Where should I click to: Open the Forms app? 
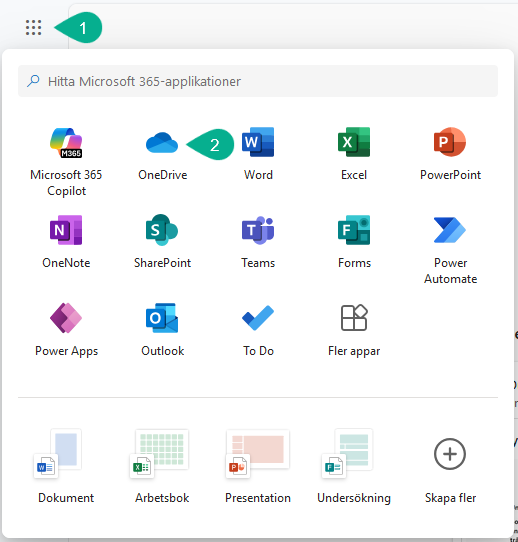click(354, 242)
